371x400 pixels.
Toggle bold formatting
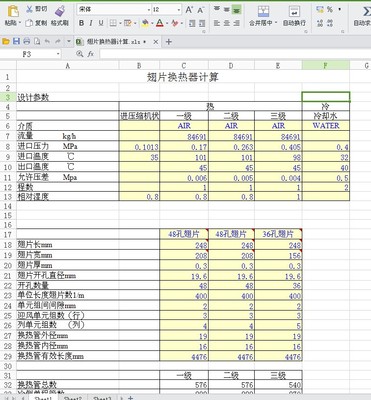coord(82,23)
